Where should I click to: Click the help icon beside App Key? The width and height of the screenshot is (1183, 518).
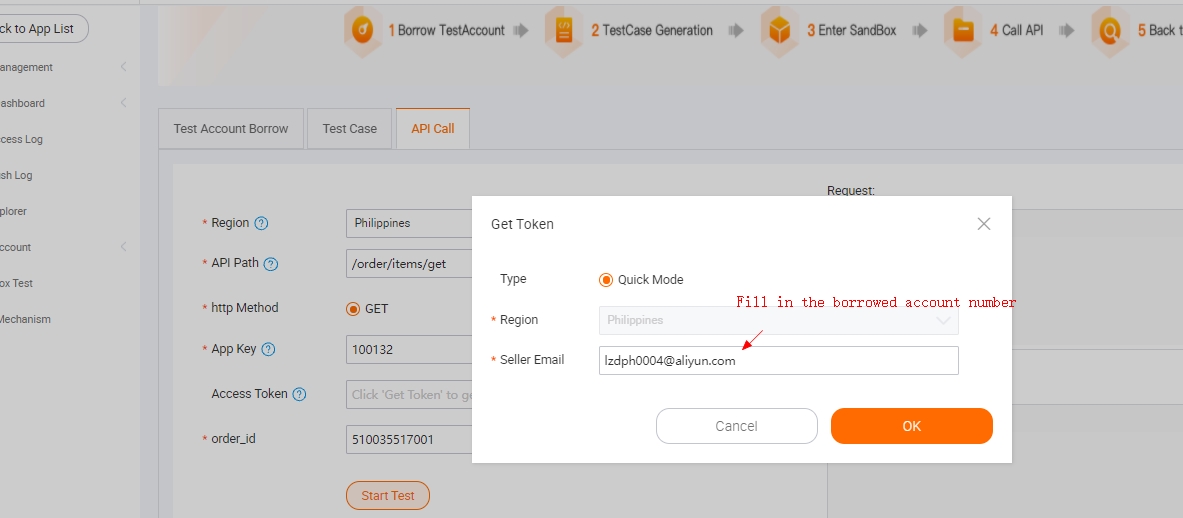(x=268, y=350)
